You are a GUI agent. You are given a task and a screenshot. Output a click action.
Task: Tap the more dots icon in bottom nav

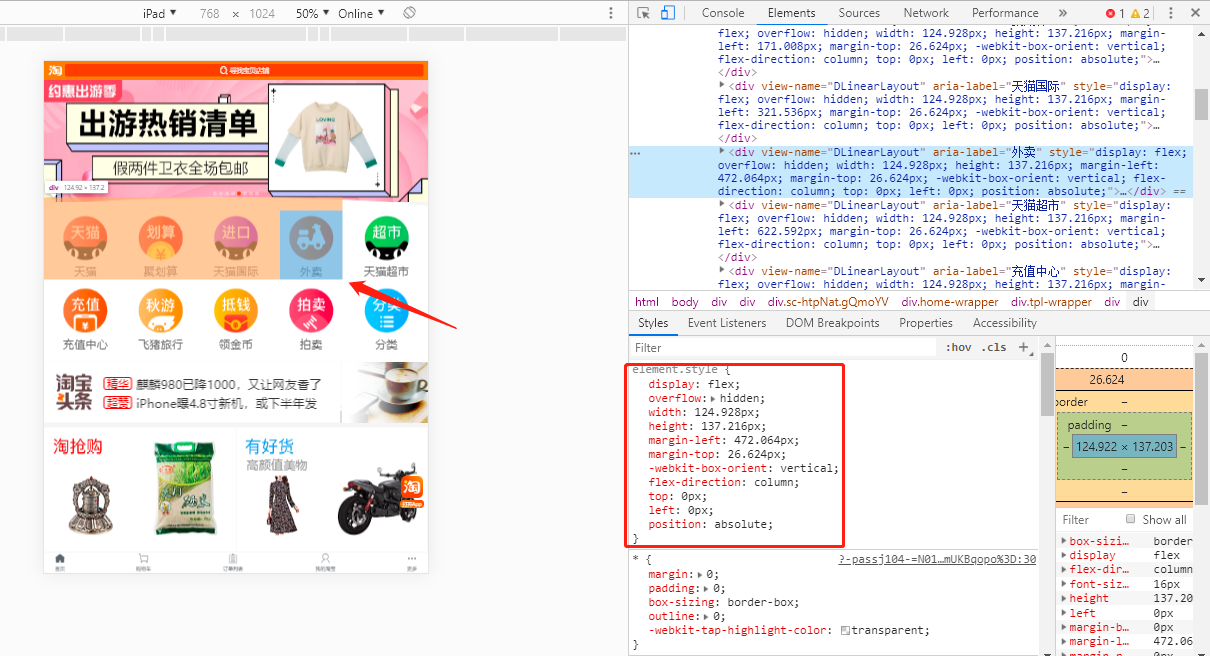coord(411,558)
